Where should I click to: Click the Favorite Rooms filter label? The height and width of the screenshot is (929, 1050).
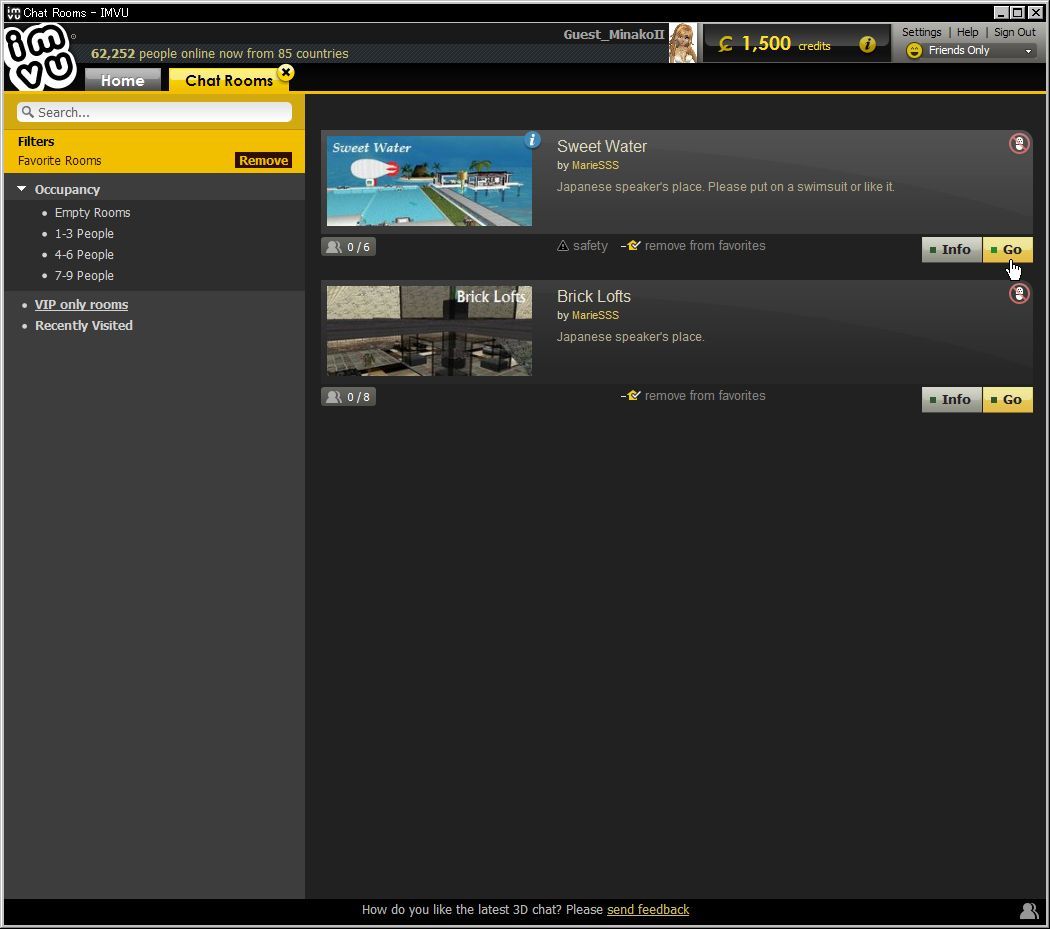(60, 161)
